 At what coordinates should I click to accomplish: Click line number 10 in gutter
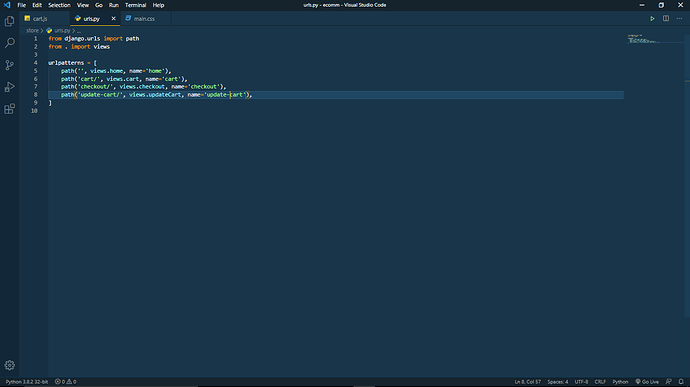tap(34, 111)
